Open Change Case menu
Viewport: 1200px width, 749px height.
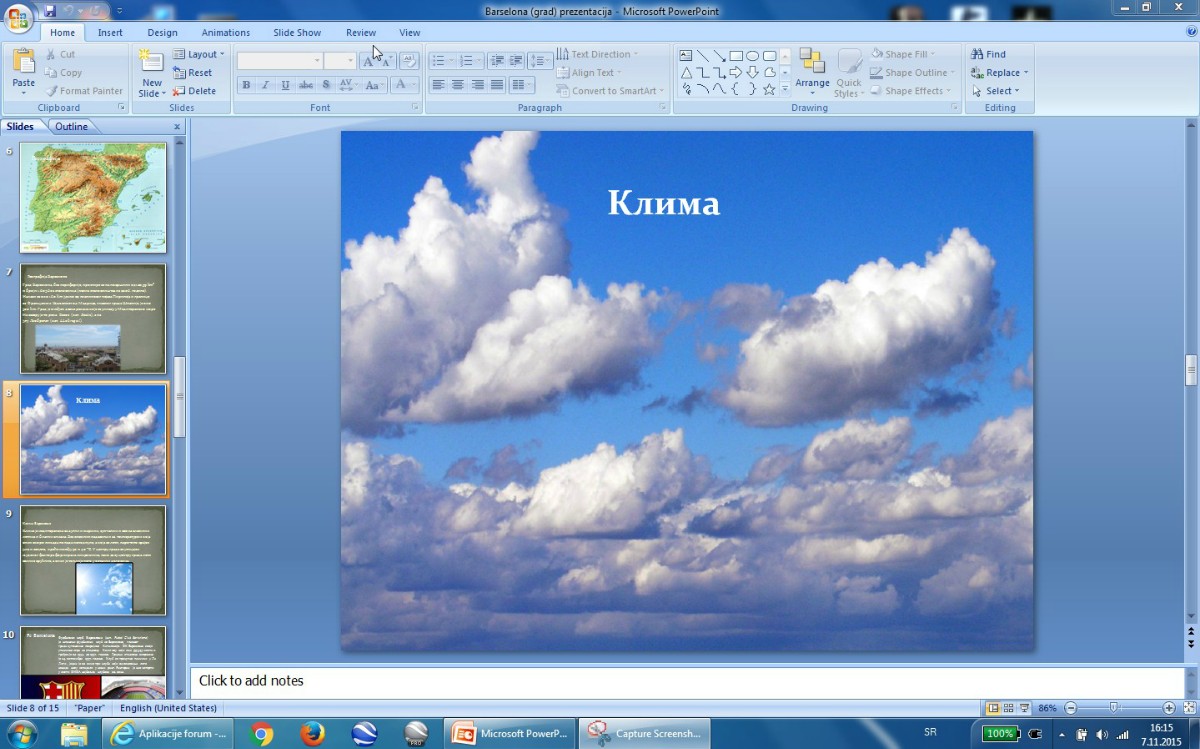[375, 85]
